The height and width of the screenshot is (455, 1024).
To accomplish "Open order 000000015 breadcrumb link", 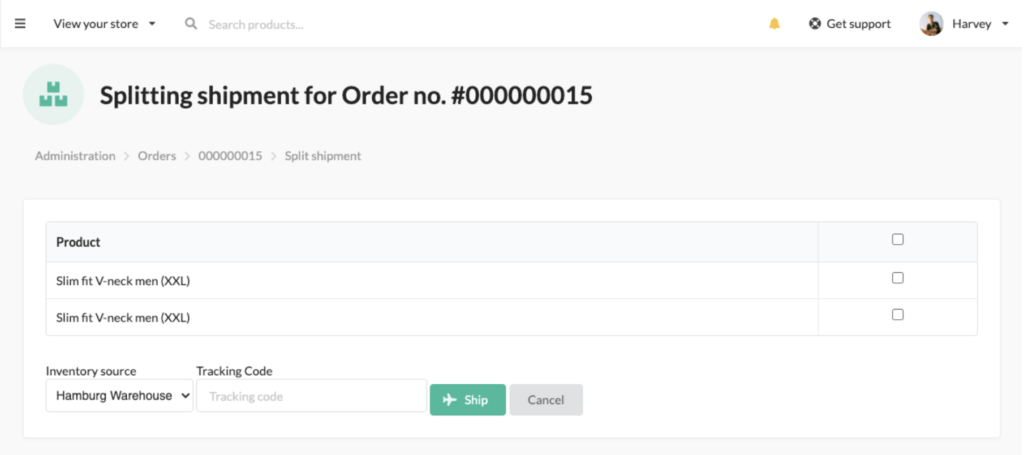I will [231, 156].
